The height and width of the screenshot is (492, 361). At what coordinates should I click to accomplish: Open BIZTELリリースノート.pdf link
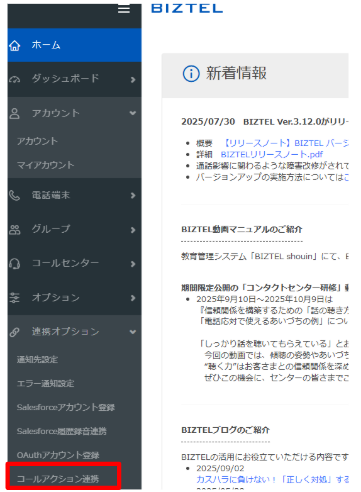click(272, 155)
